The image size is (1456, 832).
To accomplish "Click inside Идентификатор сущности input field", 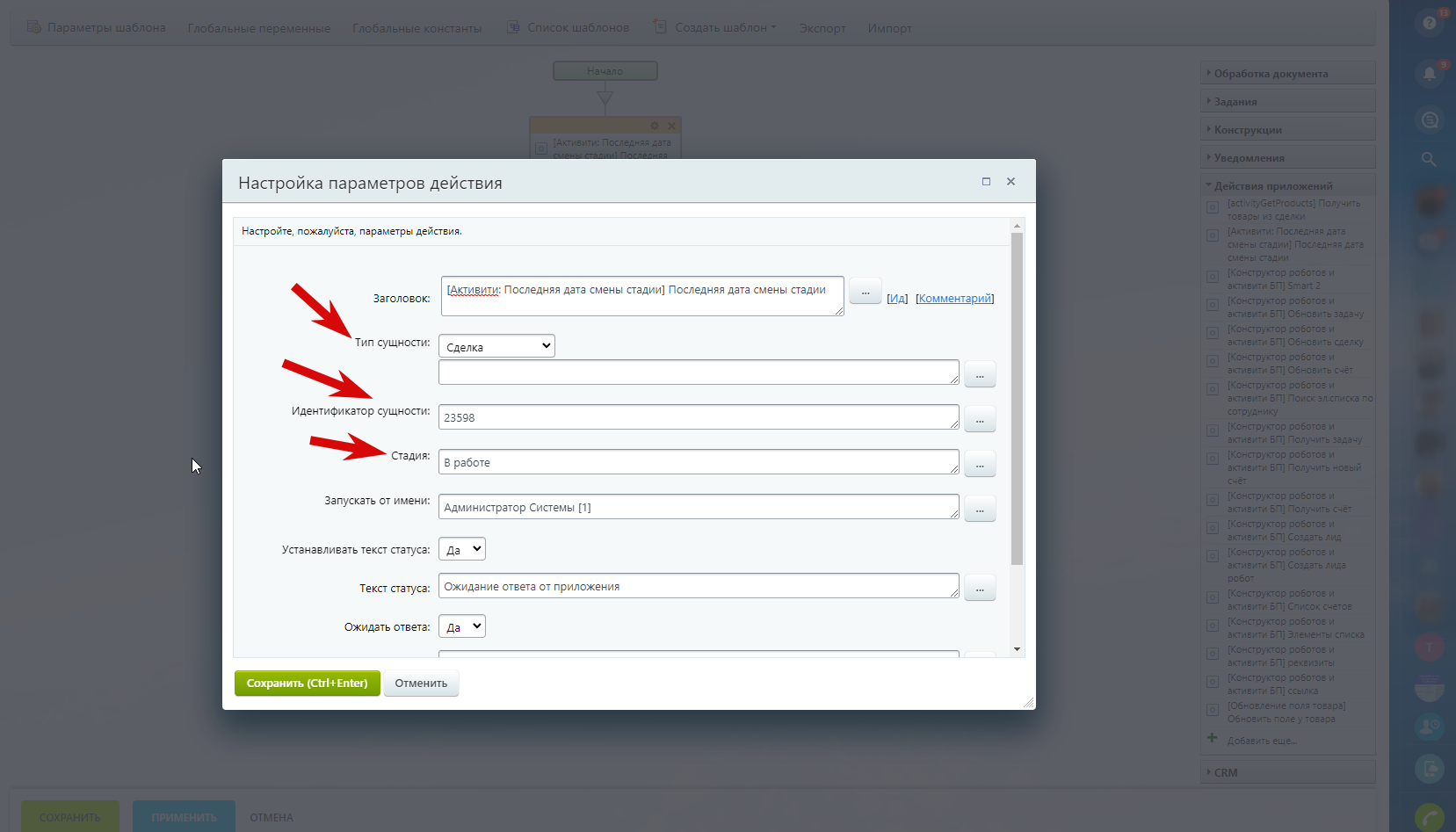I will 699,417.
